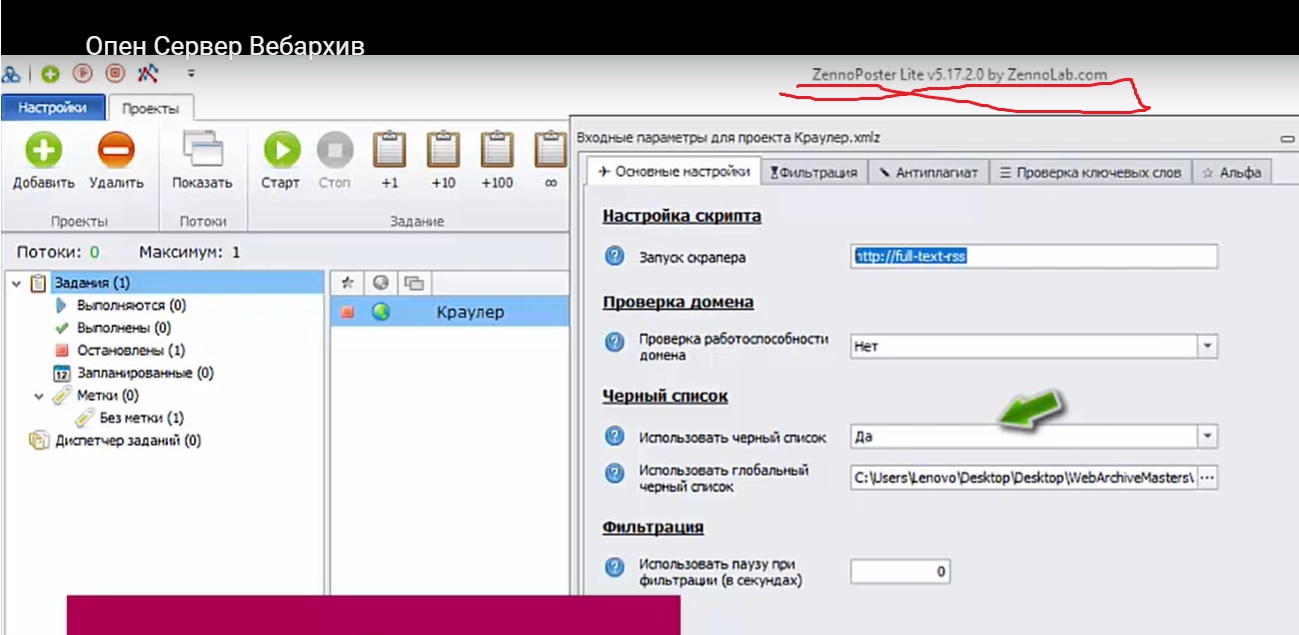1299x635 pixels.
Task: Collapse the Задания tree node
Action: pos(16,284)
